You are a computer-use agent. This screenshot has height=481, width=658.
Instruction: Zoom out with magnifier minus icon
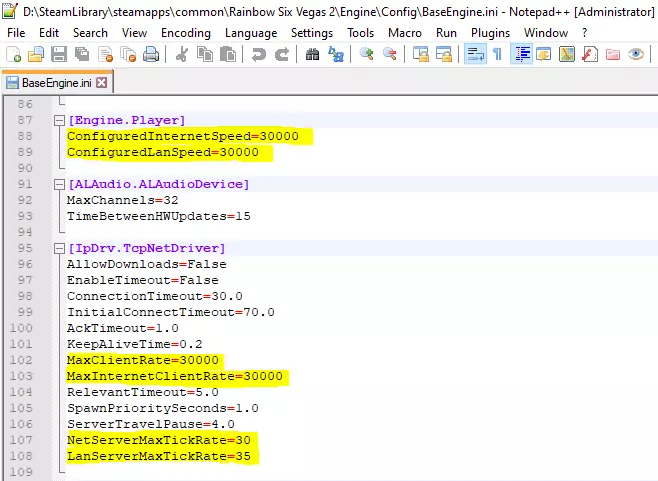click(389, 54)
